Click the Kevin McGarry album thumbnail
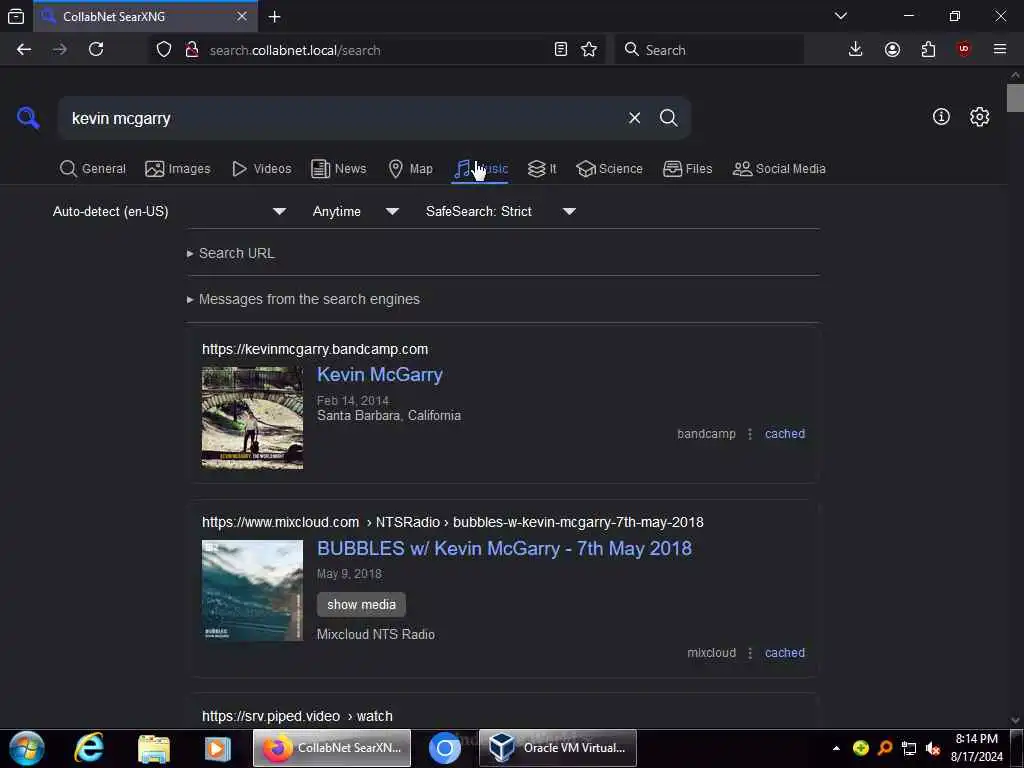1024x768 pixels. pos(252,418)
